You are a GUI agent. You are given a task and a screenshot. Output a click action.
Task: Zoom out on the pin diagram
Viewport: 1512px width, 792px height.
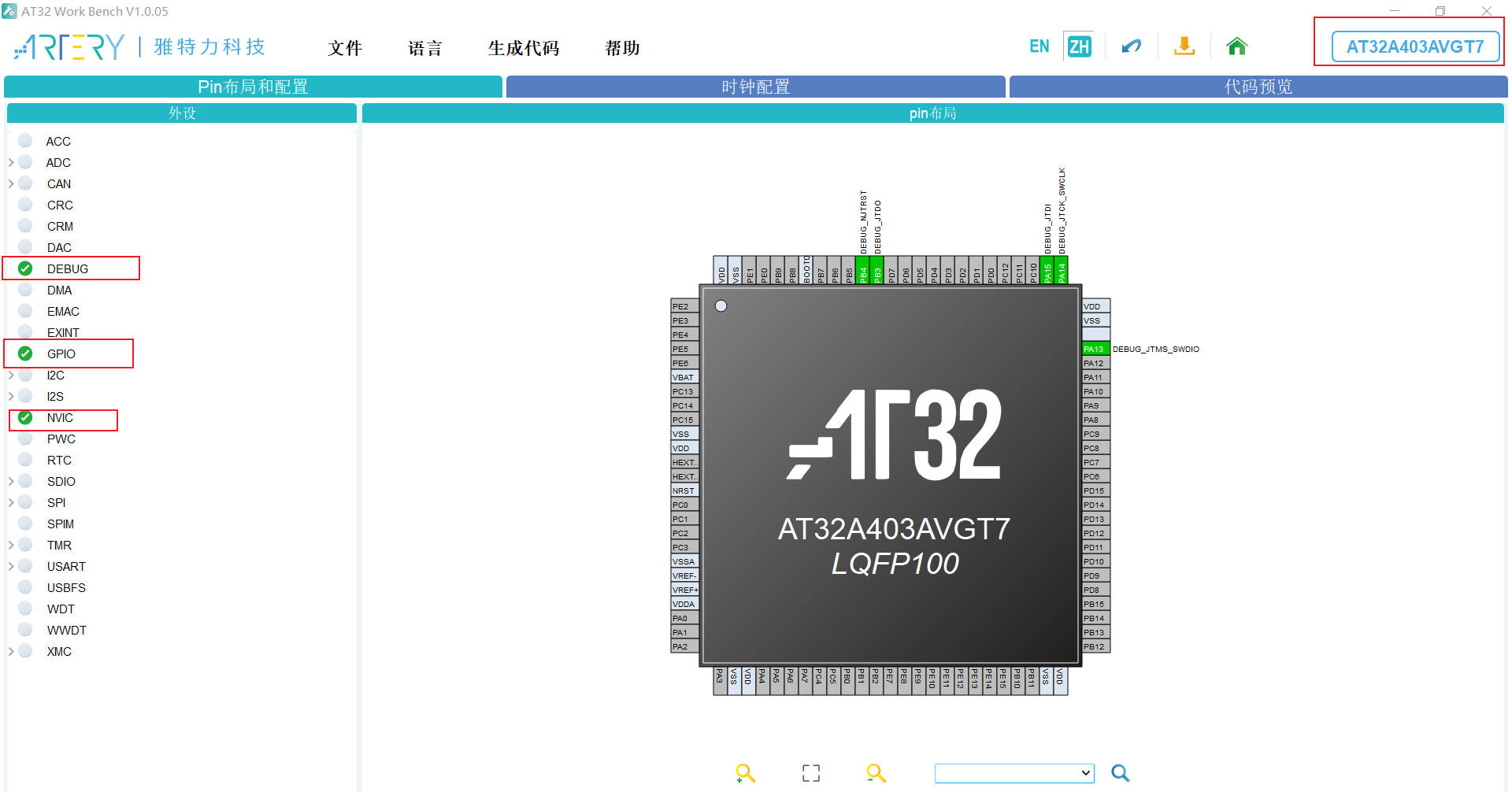[x=876, y=773]
